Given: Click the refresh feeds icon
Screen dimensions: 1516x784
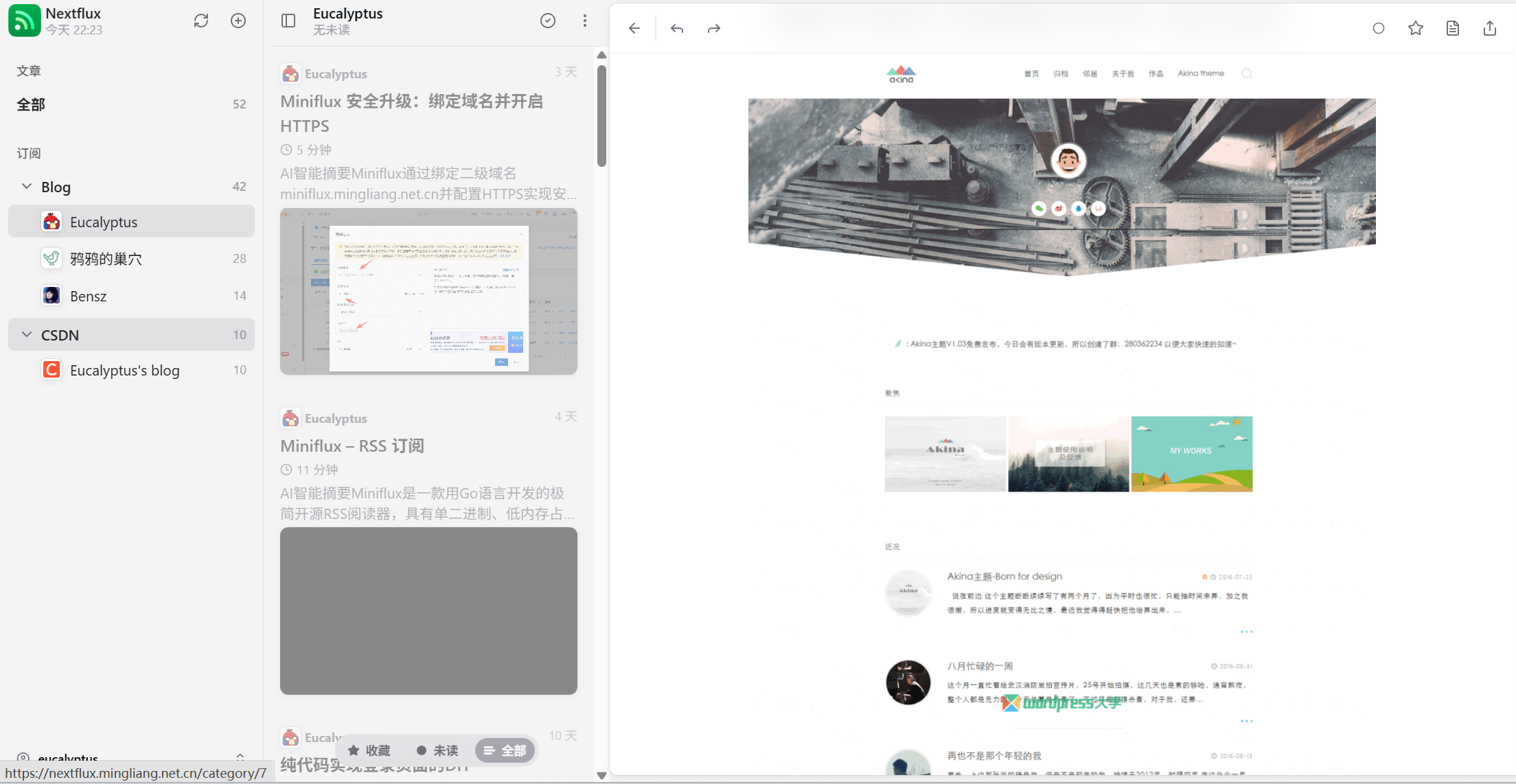Looking at the screenshot, I should click(x=200, y=21).
